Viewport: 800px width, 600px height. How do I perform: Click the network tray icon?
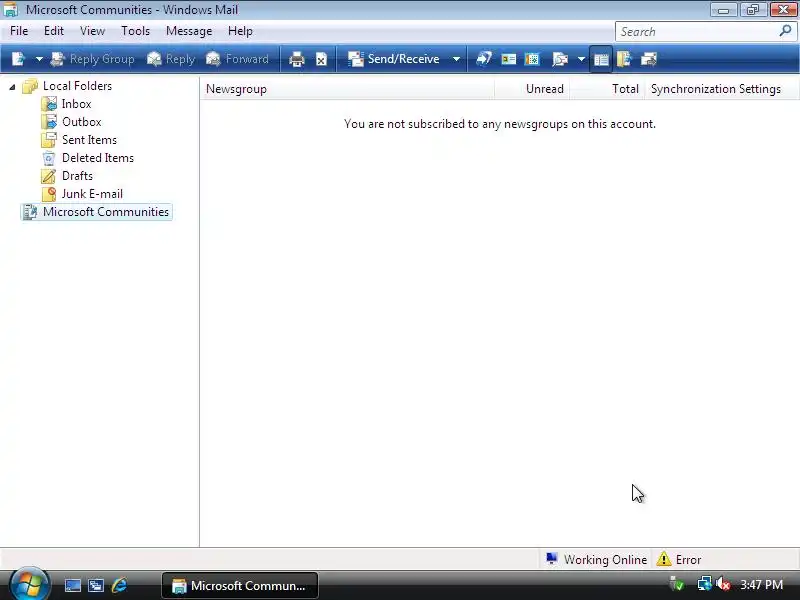coord(705,584)
